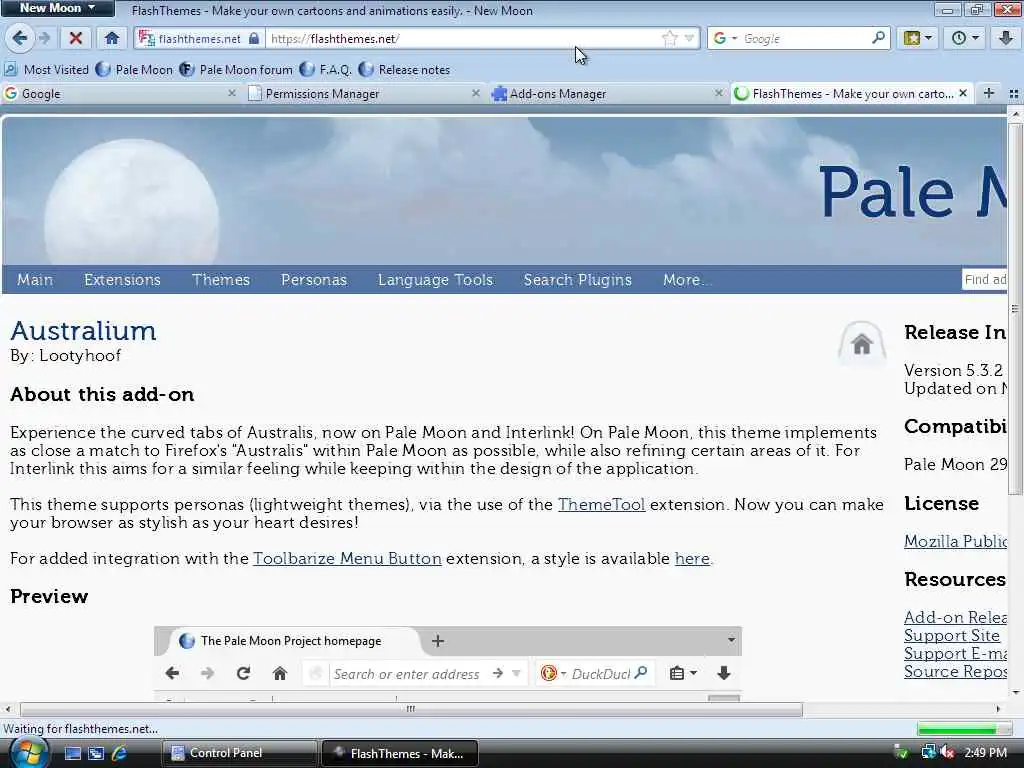
Task: Open the More... navigation item
Action: click(687, 280)
